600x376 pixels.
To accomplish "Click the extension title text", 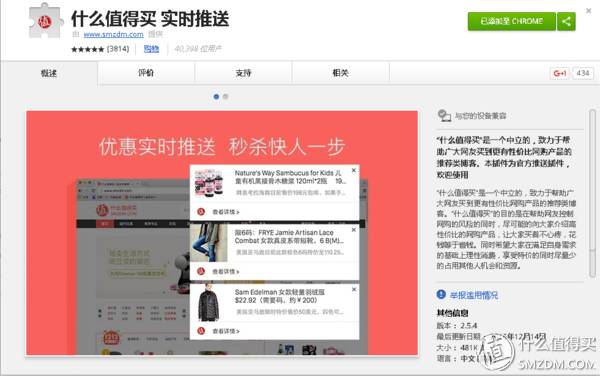I will coord(150,18).
